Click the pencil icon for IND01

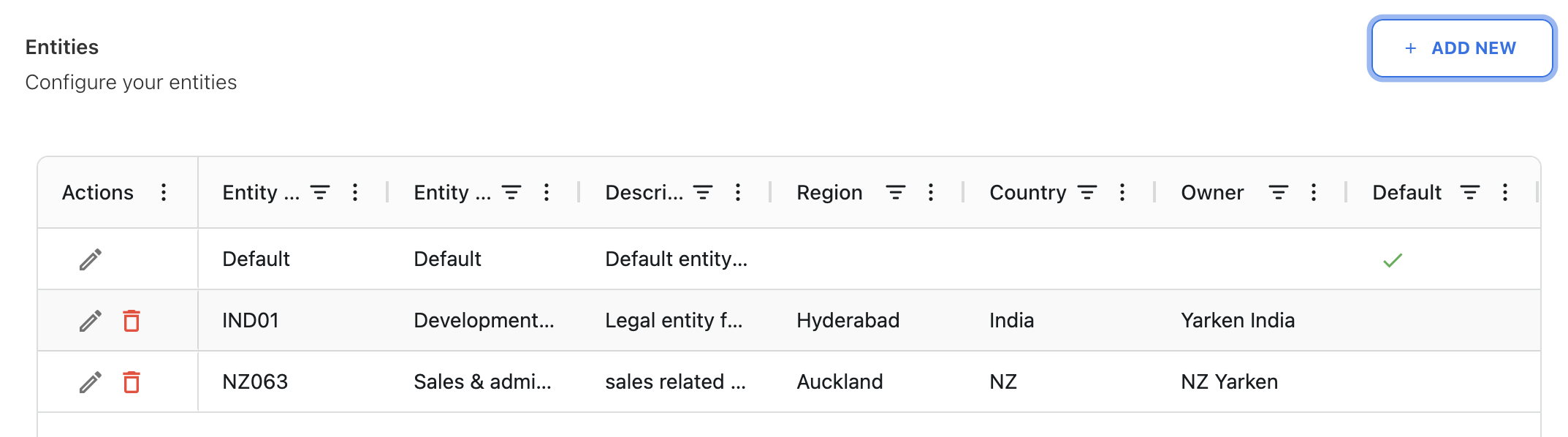point(91,321)
